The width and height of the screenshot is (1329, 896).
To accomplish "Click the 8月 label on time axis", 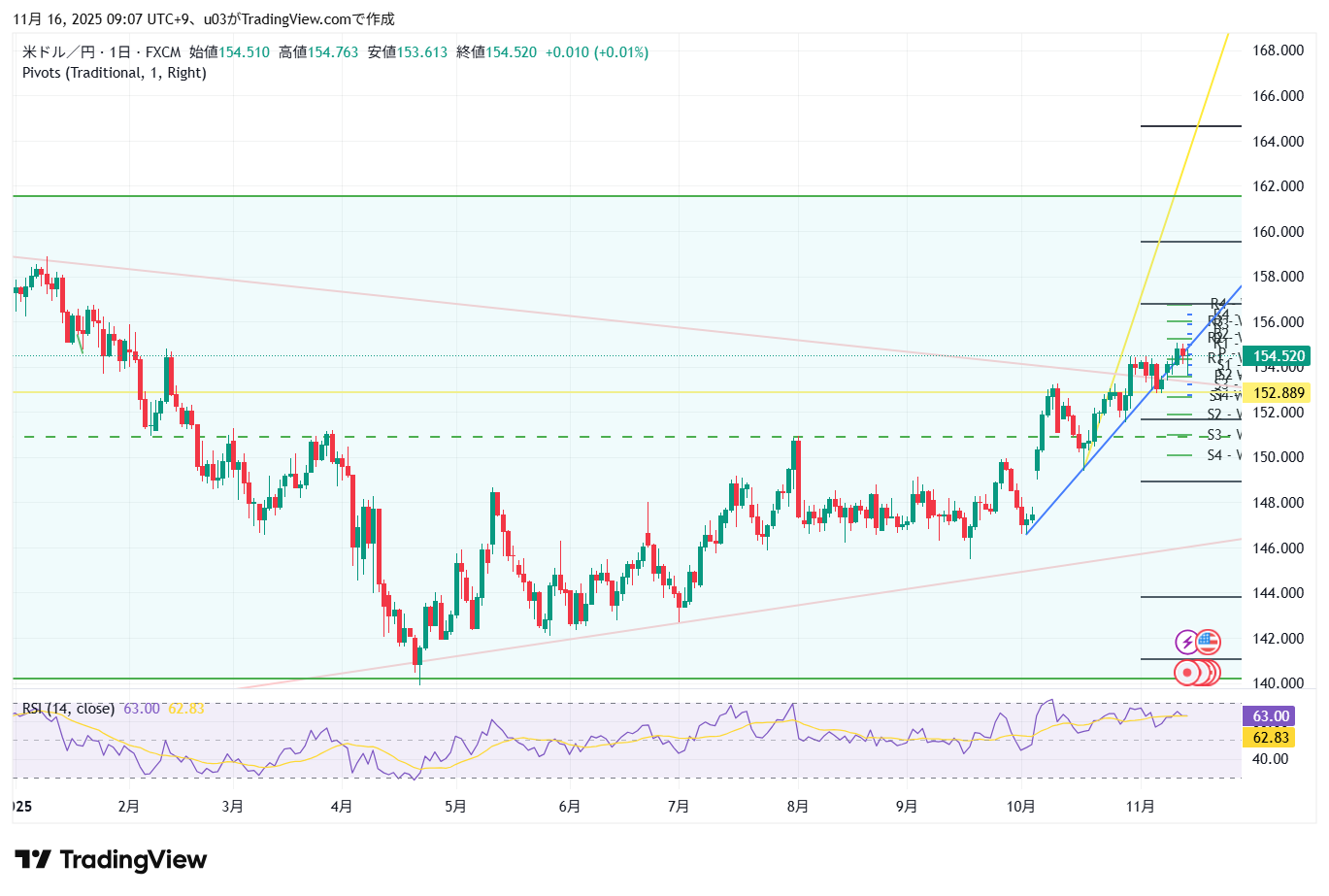I will [797, 807].
